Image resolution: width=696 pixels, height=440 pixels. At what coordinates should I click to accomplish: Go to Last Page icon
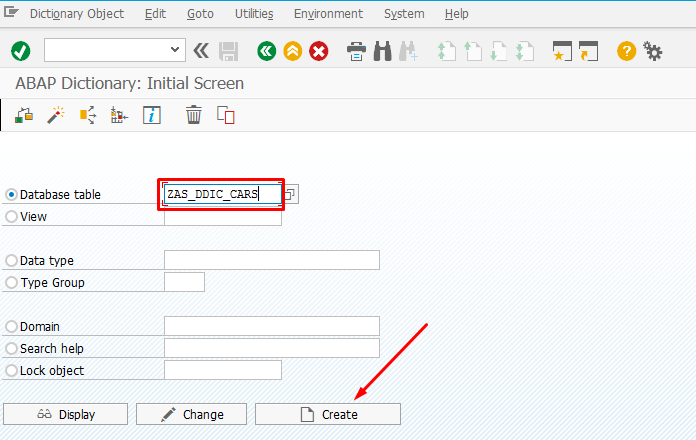[x=525, y=51]
